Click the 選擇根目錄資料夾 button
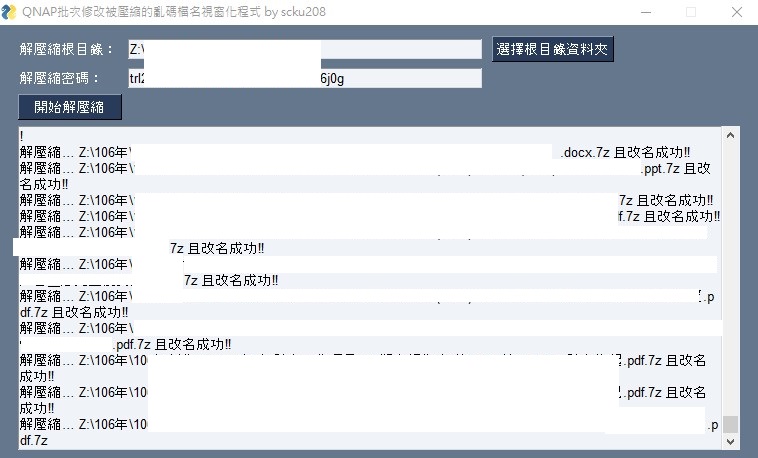Image resolution: width=758 pixels, height=458 pixels. (553, 49)
